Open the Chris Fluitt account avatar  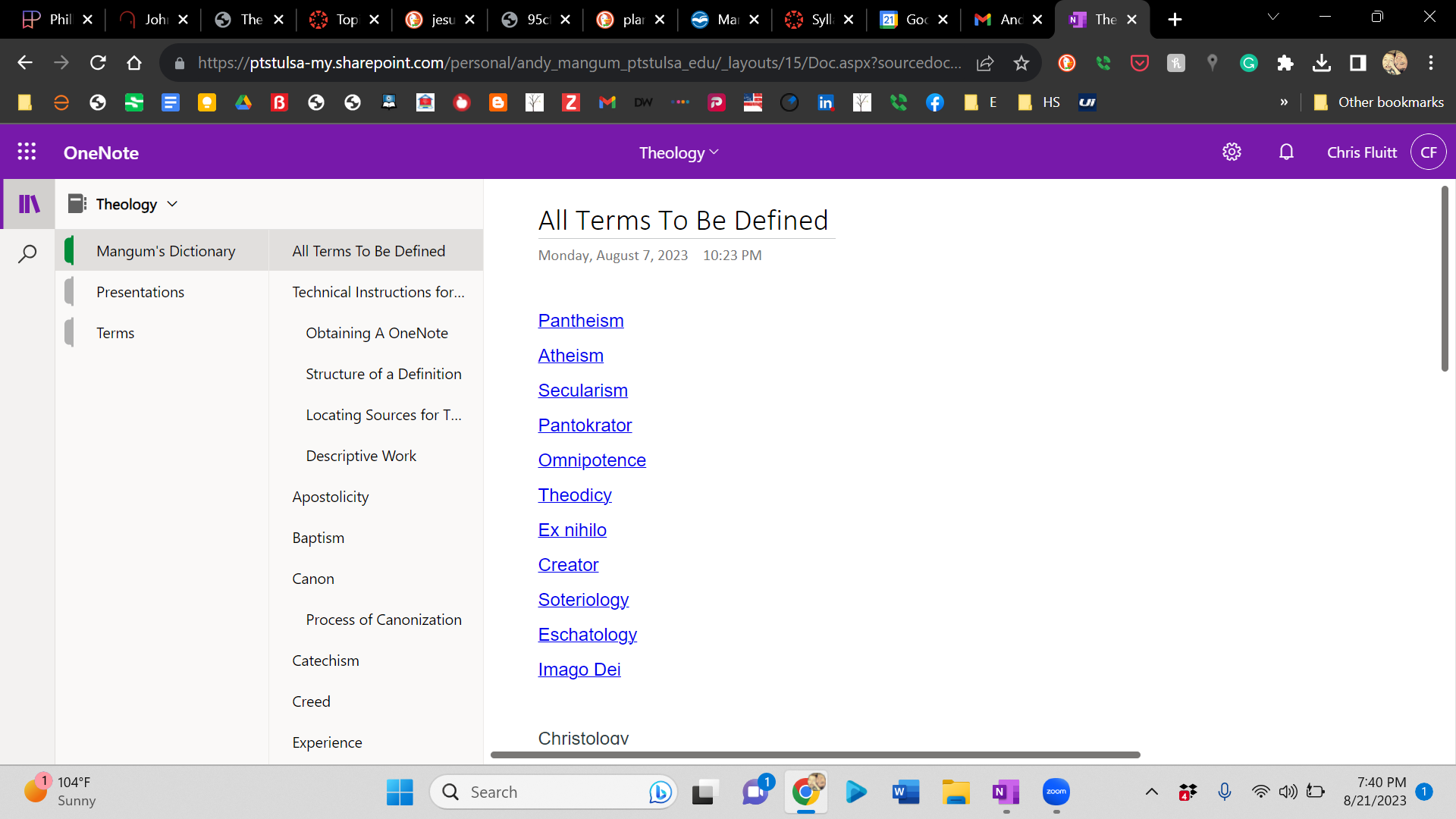[x=1428, y=152]
